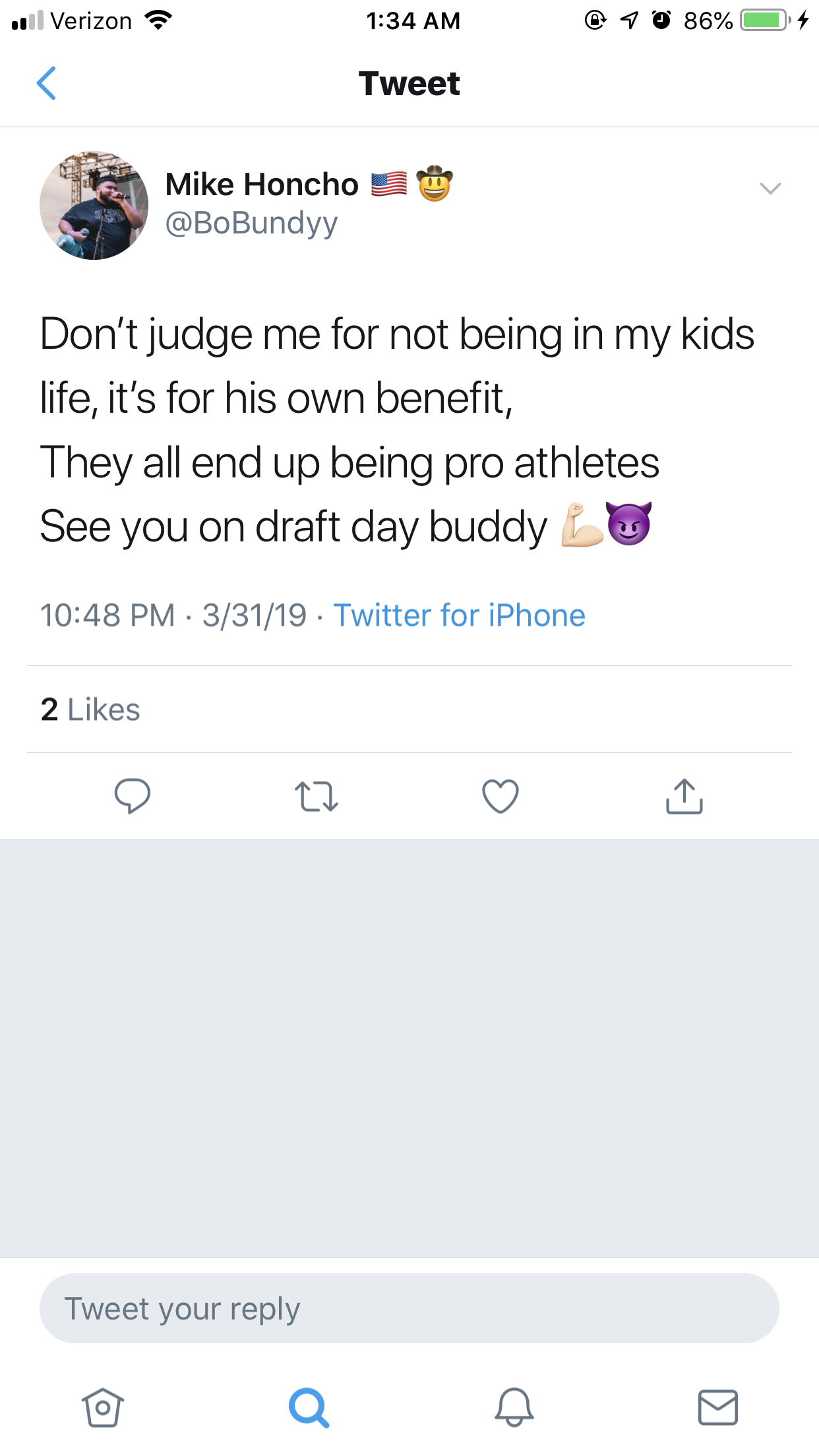The height and width of the screenshot is (1456, 819).
Task: Switch to the Search tab
Action: click(309, 1407)
